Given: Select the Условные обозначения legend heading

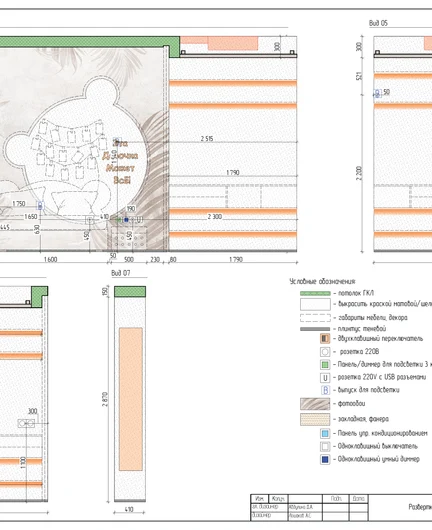Looking at the screenshot, I should [x=322, y=282].
